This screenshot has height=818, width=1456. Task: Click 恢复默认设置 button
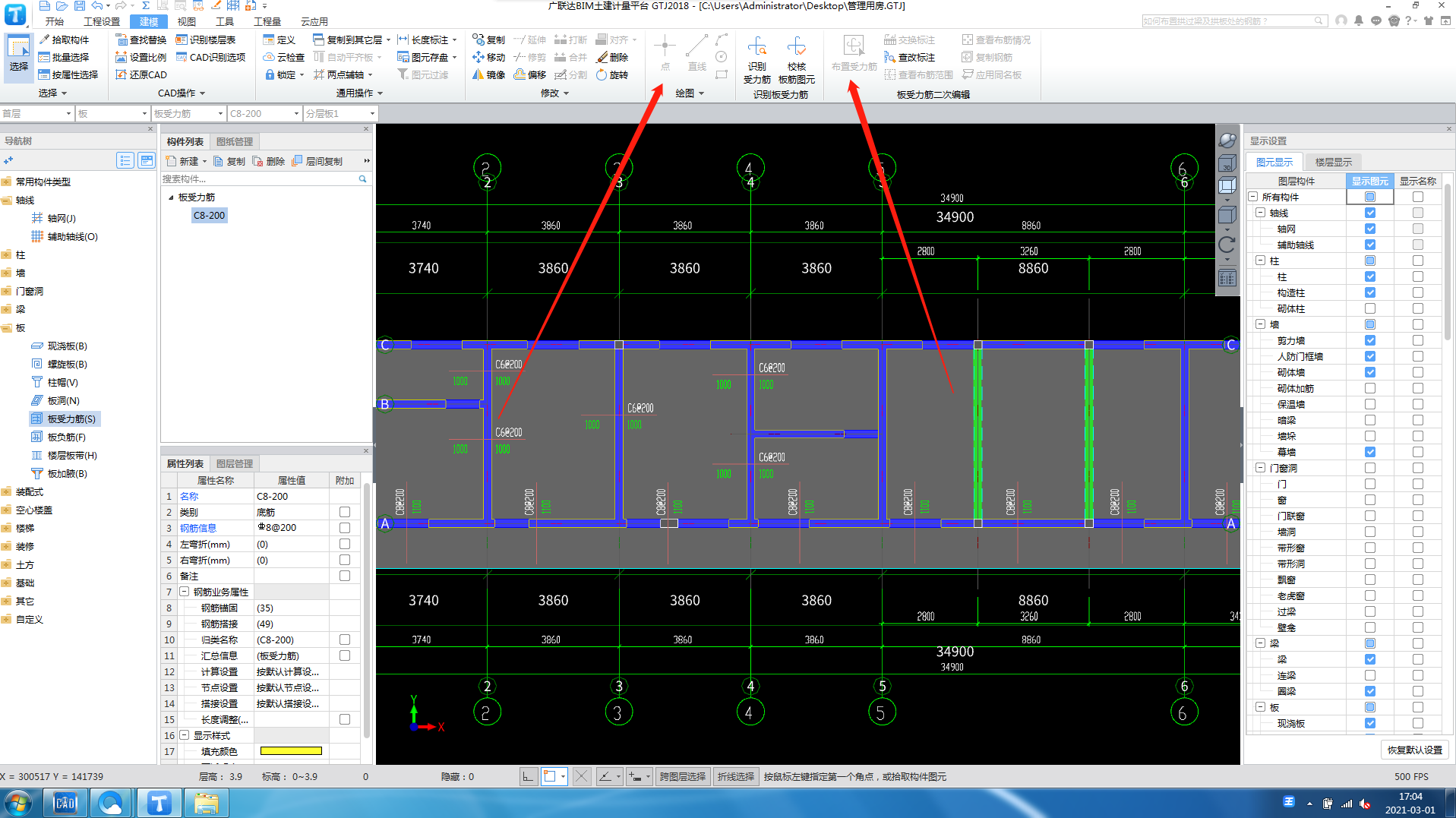click(1414, 750)
